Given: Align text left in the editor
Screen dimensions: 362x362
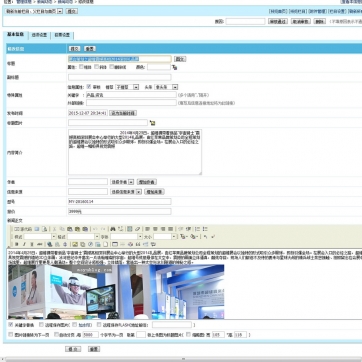Looking at the screenshot, I should 147,229.
